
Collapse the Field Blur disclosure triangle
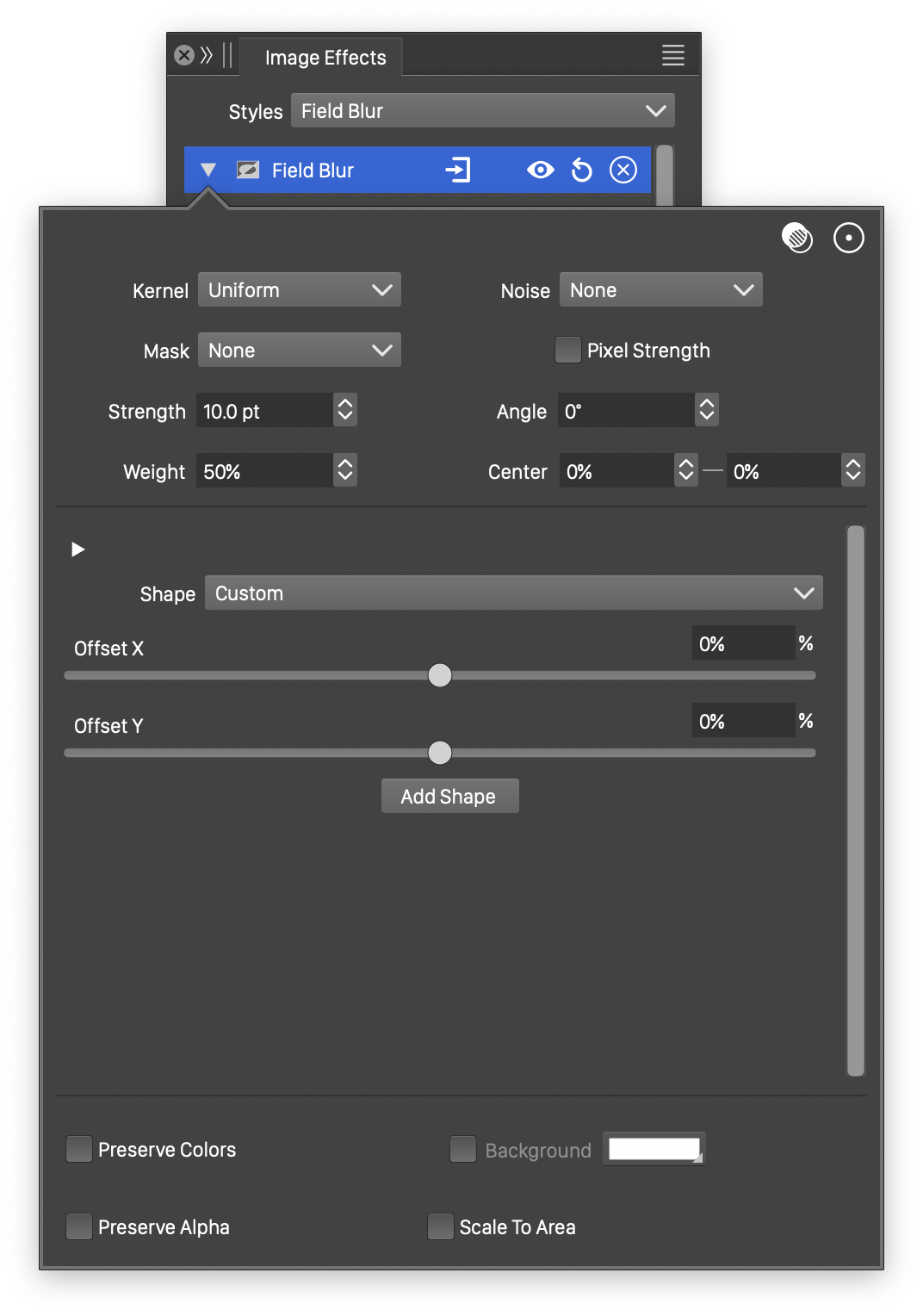coord(208,170)
